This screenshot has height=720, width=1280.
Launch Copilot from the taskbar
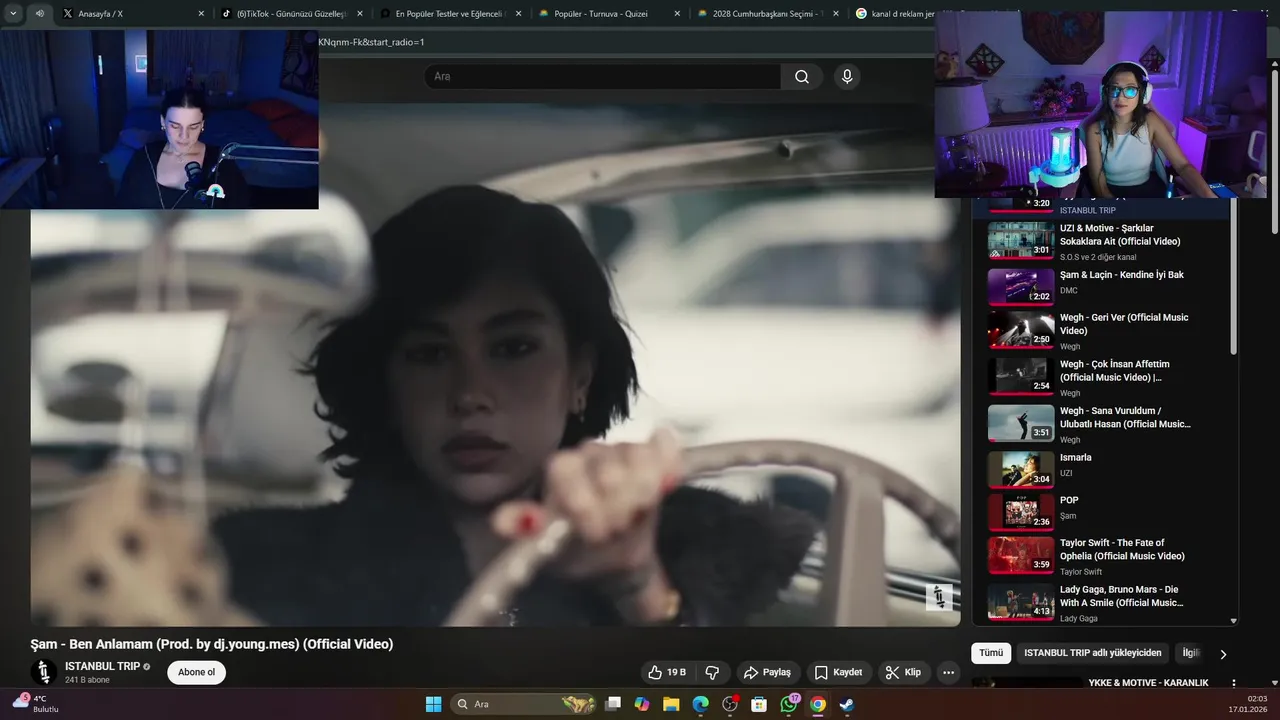(642, 704)
